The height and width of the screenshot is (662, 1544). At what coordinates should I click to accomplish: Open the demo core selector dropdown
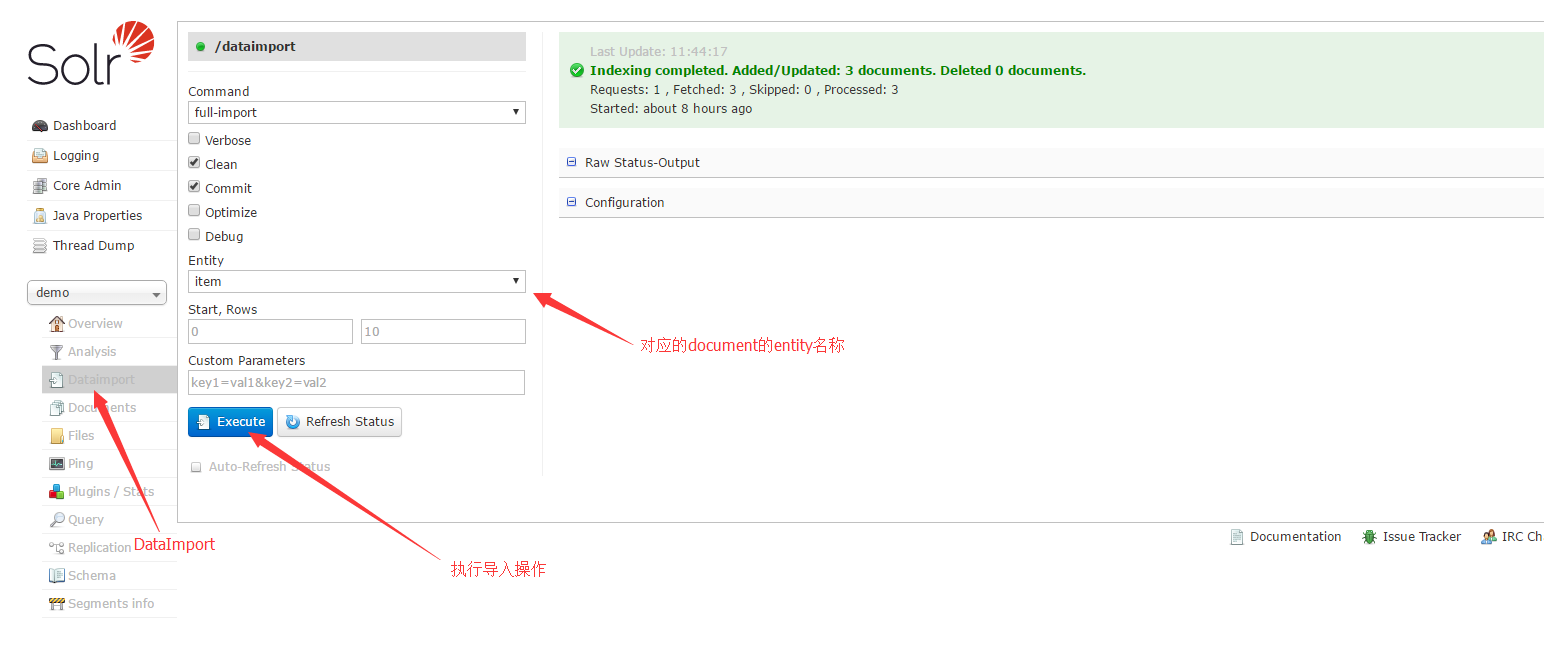coord(97,293)
